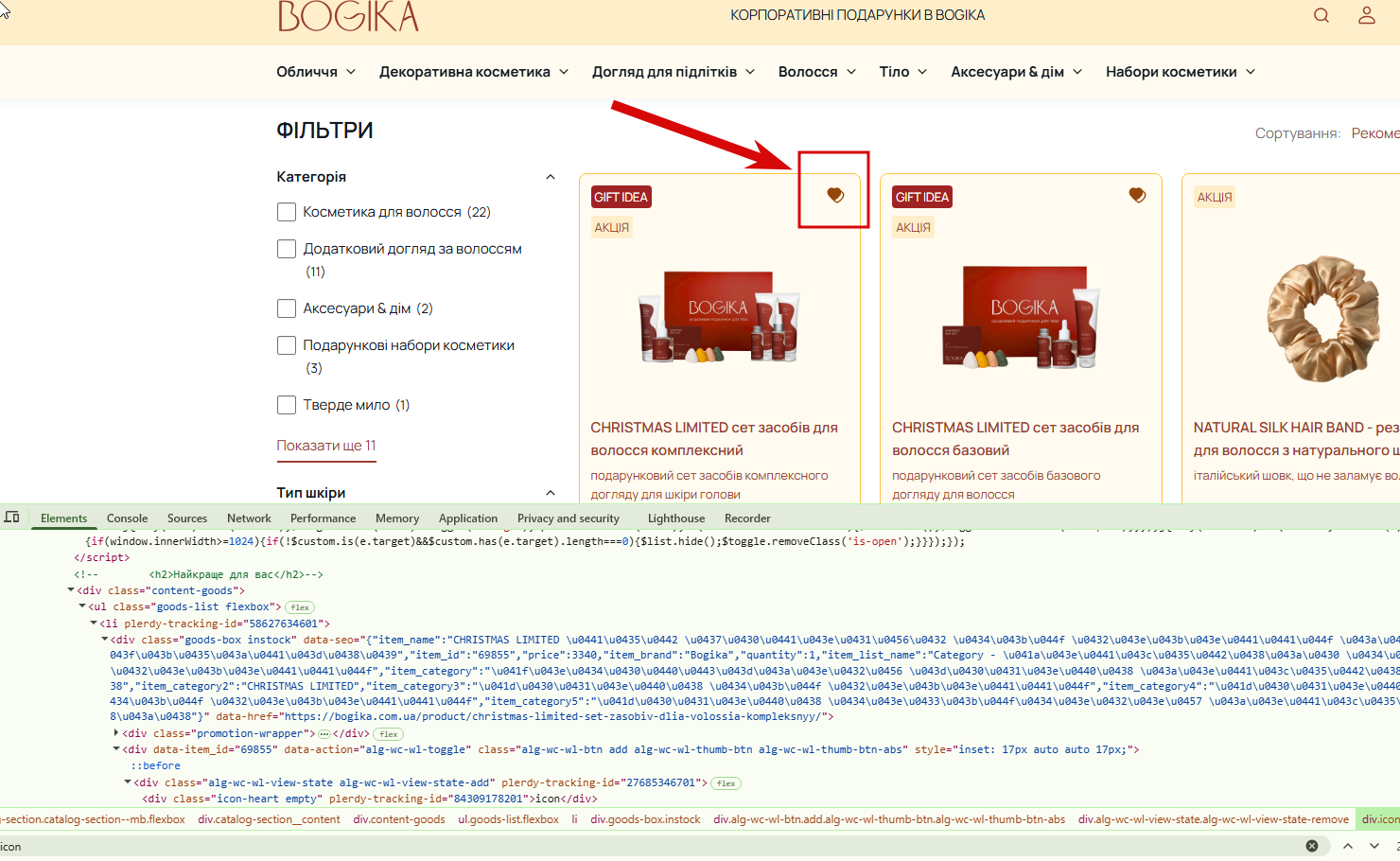This screenshot has width=1400, height=861.
Task: Check Додатковий догляд за волоссям filter
Action: [287, 249]
